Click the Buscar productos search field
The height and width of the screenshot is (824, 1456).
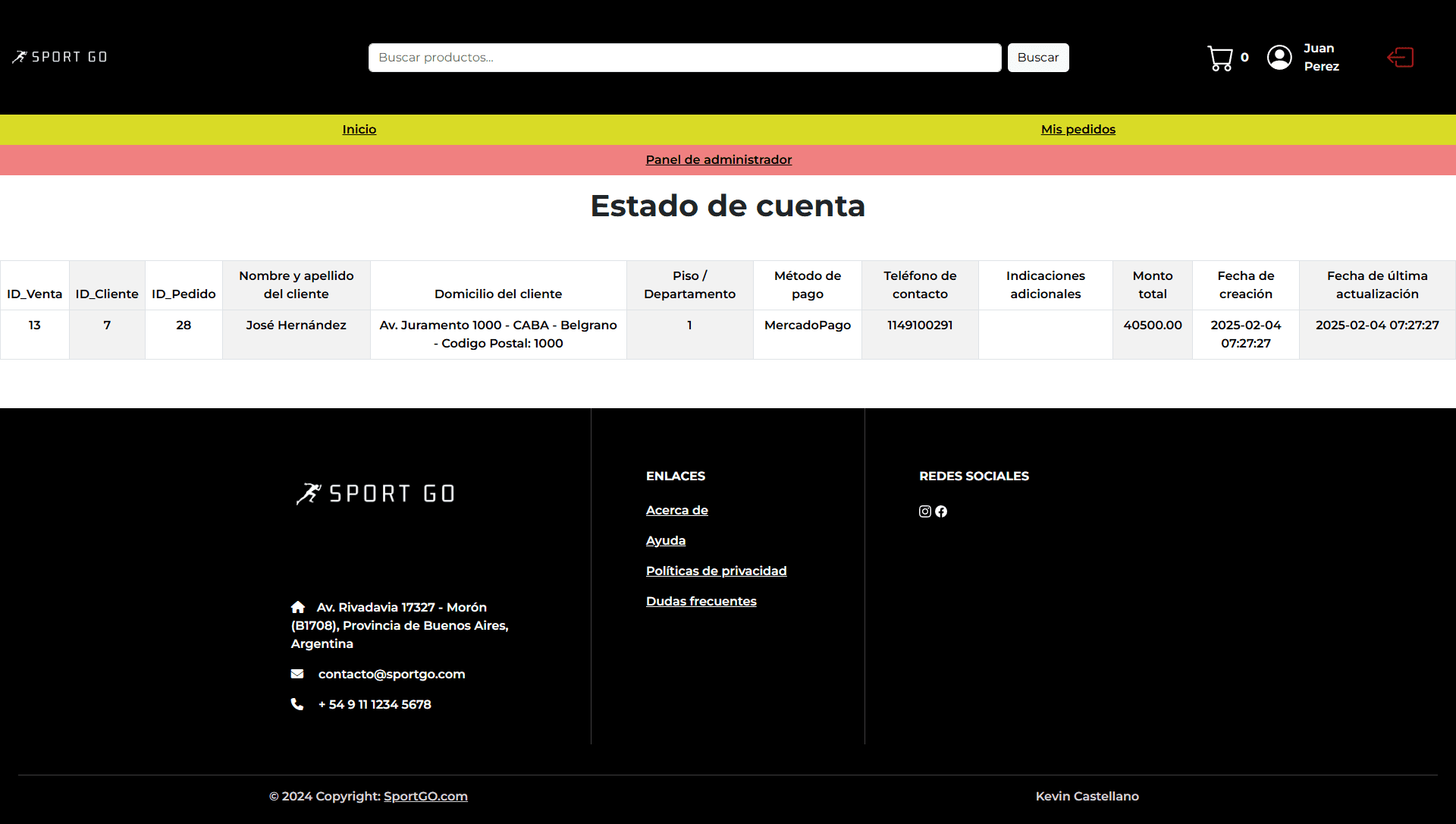point(683,57)
